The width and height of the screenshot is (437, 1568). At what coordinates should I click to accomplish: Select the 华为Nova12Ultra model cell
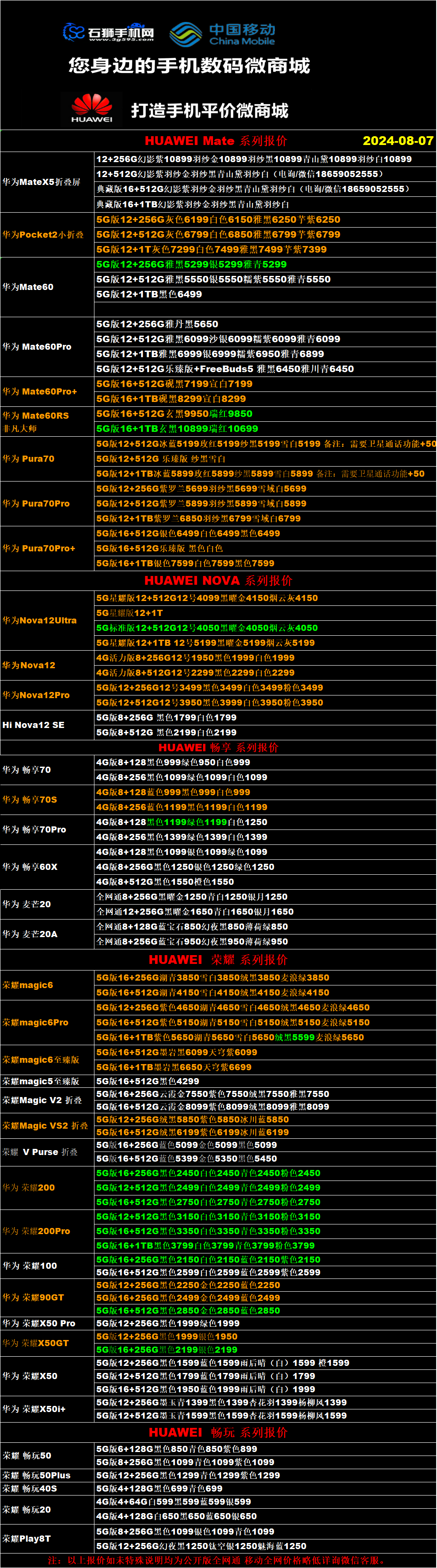pyautogui.click(x=47, y=621)
